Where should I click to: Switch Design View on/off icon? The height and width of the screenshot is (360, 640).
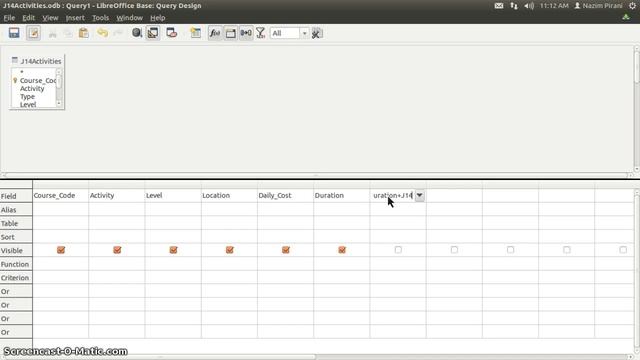tap(153, 33)
